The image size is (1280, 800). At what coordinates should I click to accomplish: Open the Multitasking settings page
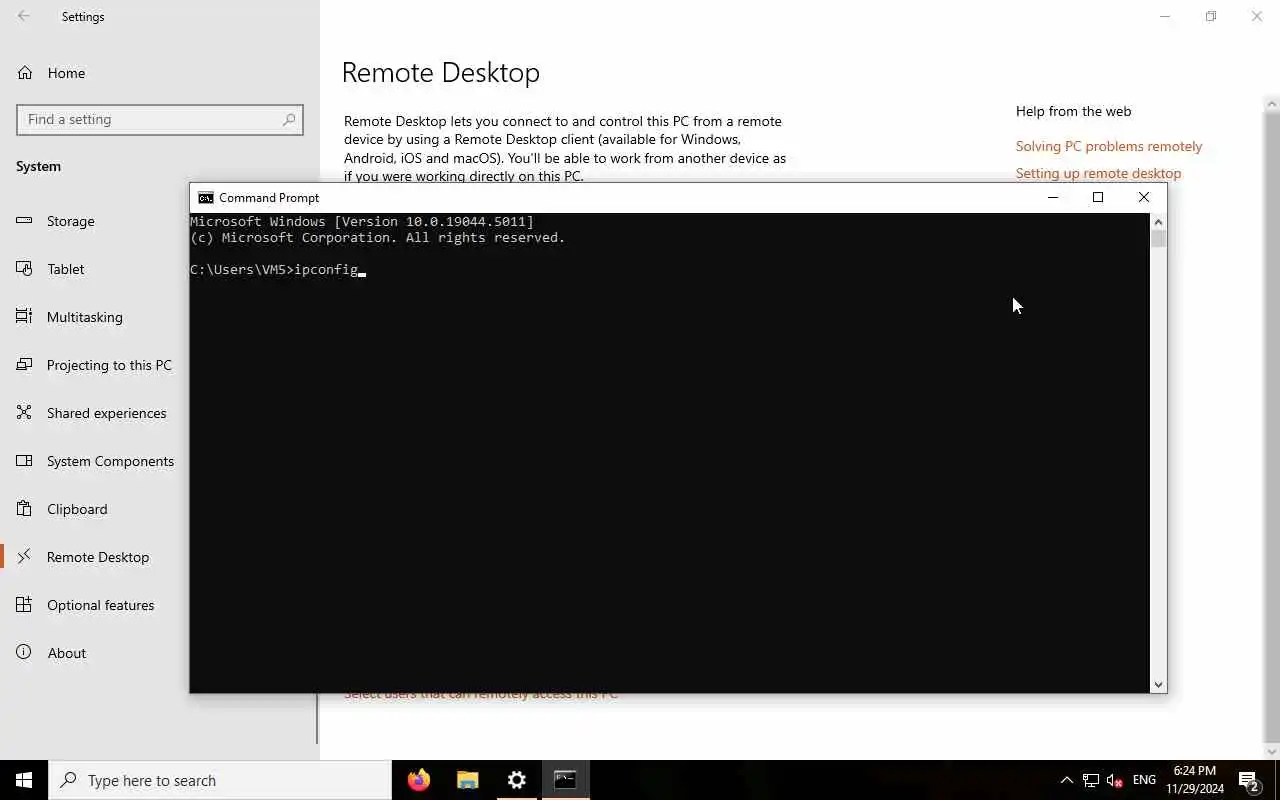[84, 317]
